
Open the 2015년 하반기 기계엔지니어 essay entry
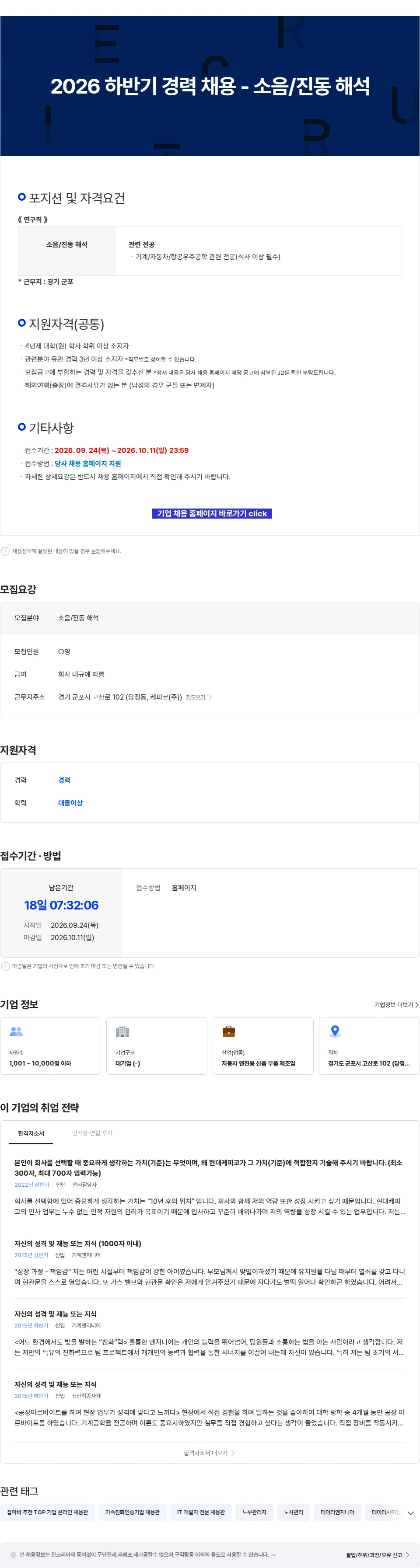210,1334
